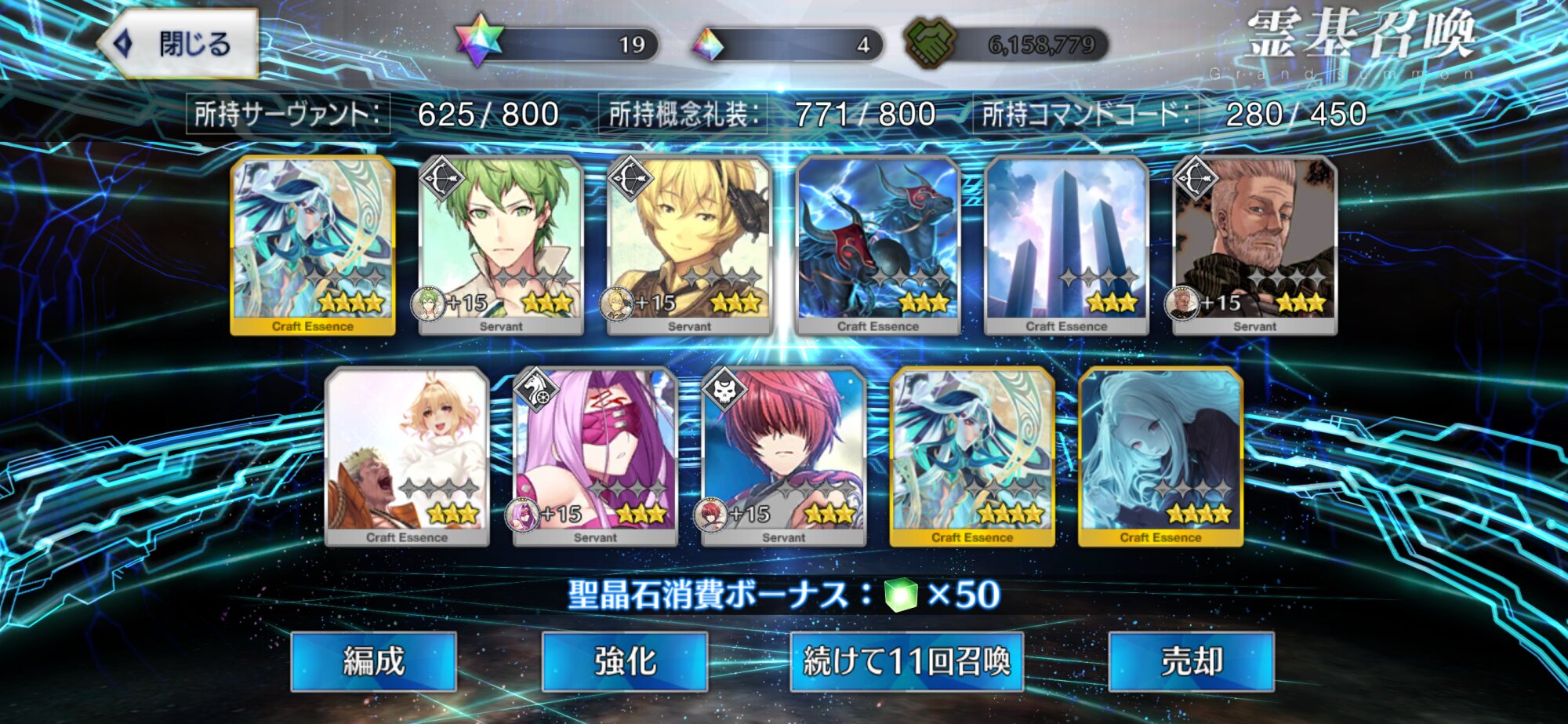Tap the Archer class icon on green-haired servant
This screenshot has height=724, width=1568.
click(443, 178)
